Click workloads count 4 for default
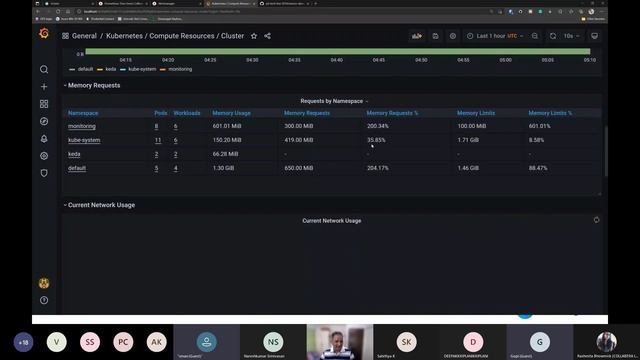640x360 pixels. (x=176, y=168)
